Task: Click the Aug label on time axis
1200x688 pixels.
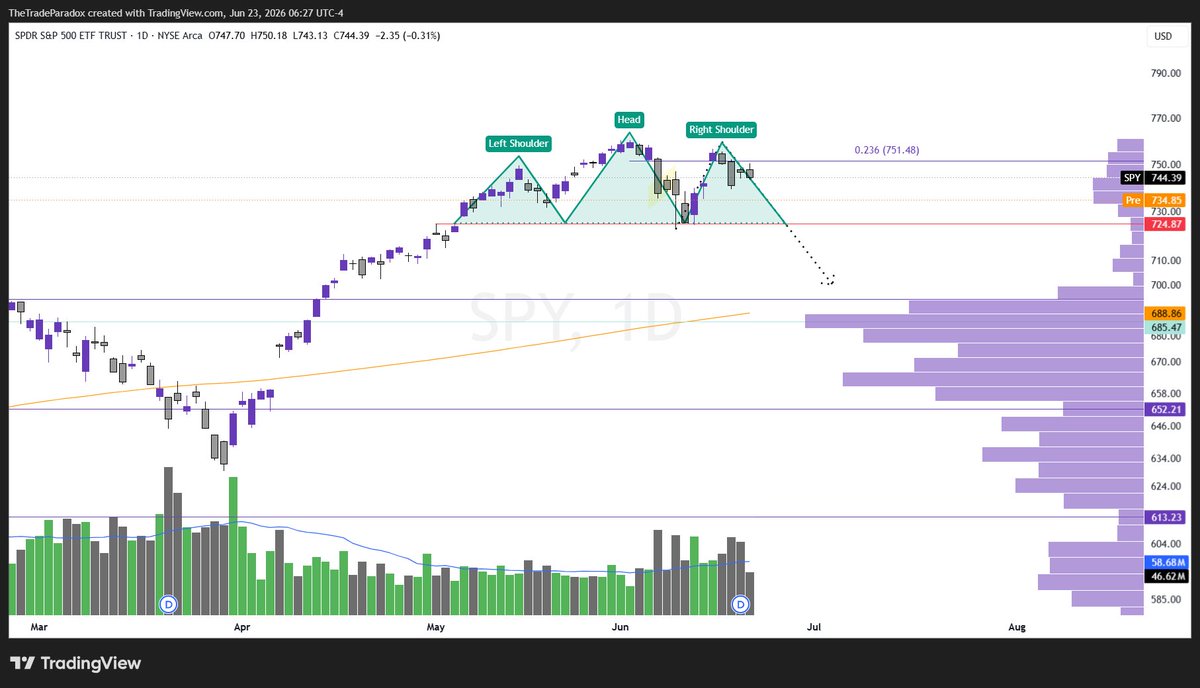Action: coord(1017,627)
